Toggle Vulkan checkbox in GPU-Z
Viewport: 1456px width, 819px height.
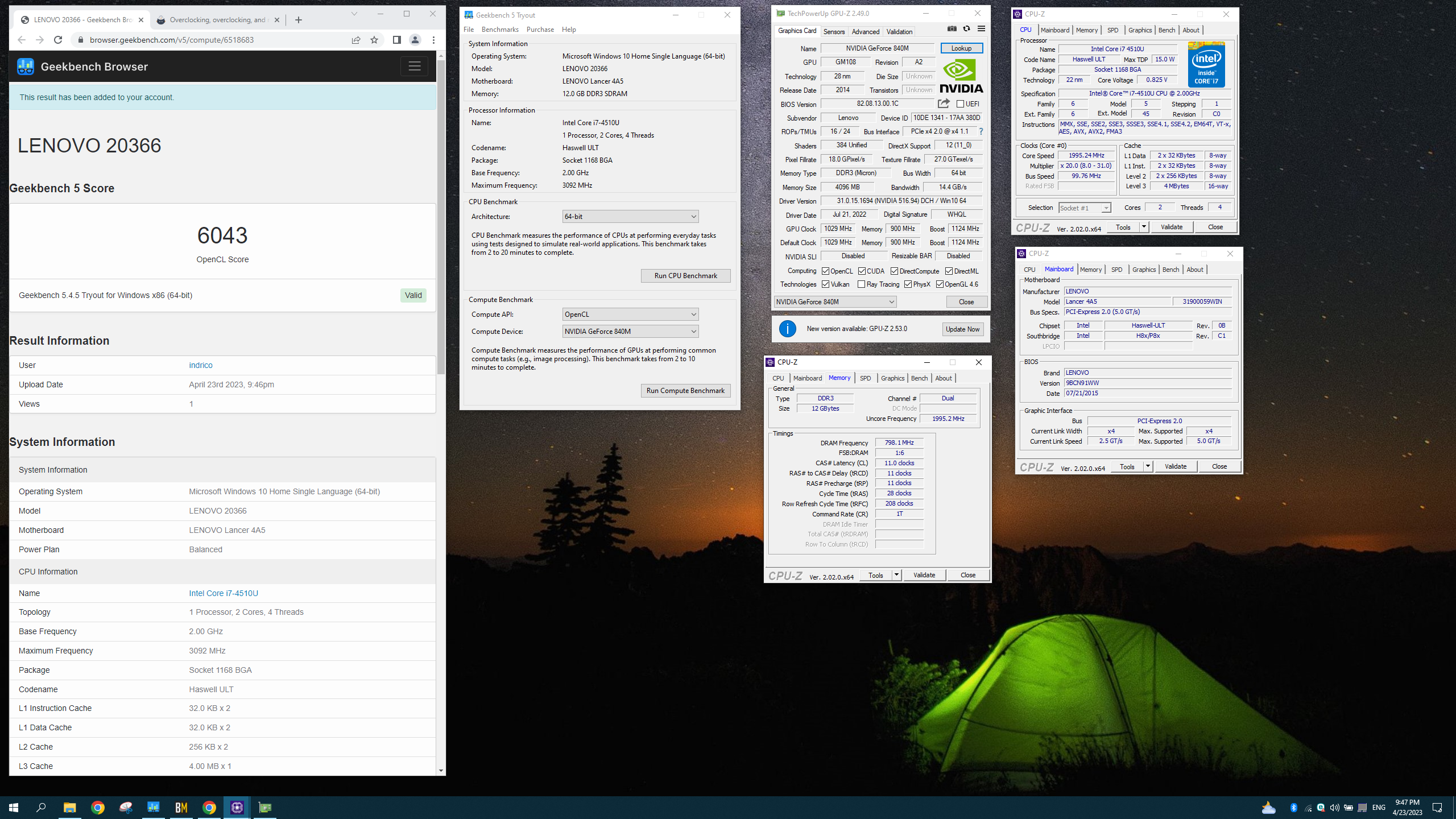coord(825,284)
